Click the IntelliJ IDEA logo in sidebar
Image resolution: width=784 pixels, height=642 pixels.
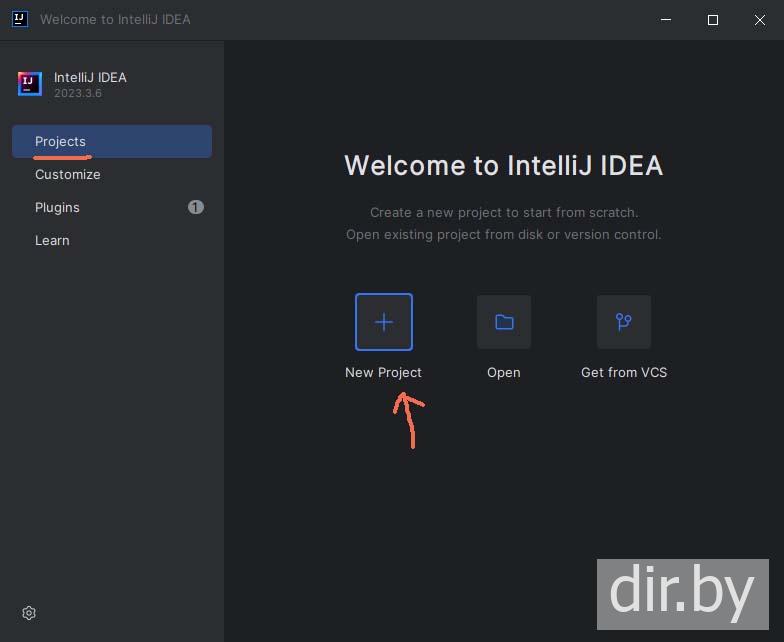[x=30, y=84]
